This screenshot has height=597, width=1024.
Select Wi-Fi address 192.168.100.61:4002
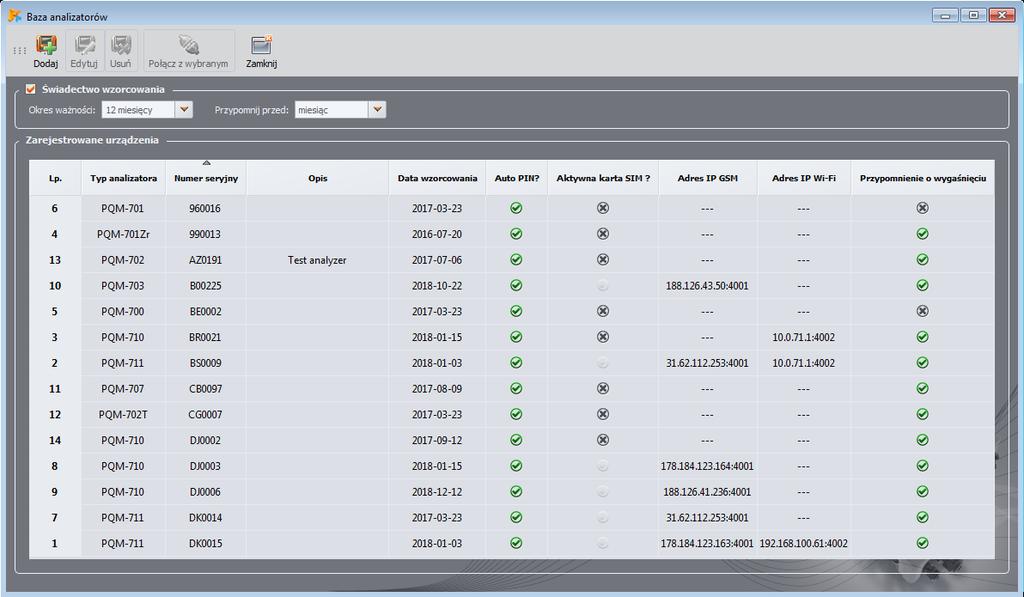coord(803,543)
